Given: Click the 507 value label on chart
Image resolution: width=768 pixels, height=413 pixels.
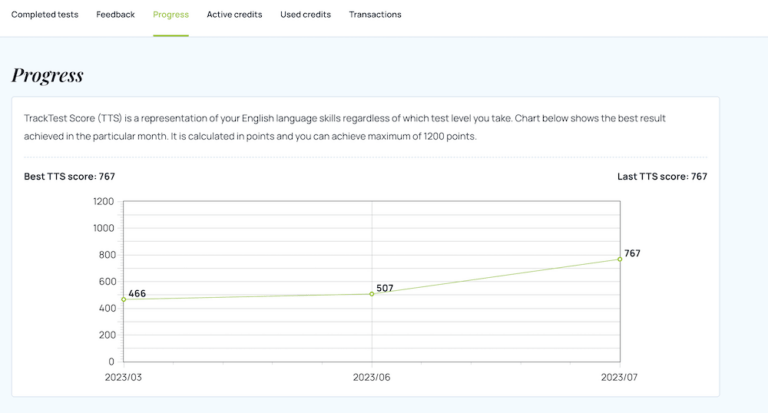Looking at the screenshot, I should (385, 288).
